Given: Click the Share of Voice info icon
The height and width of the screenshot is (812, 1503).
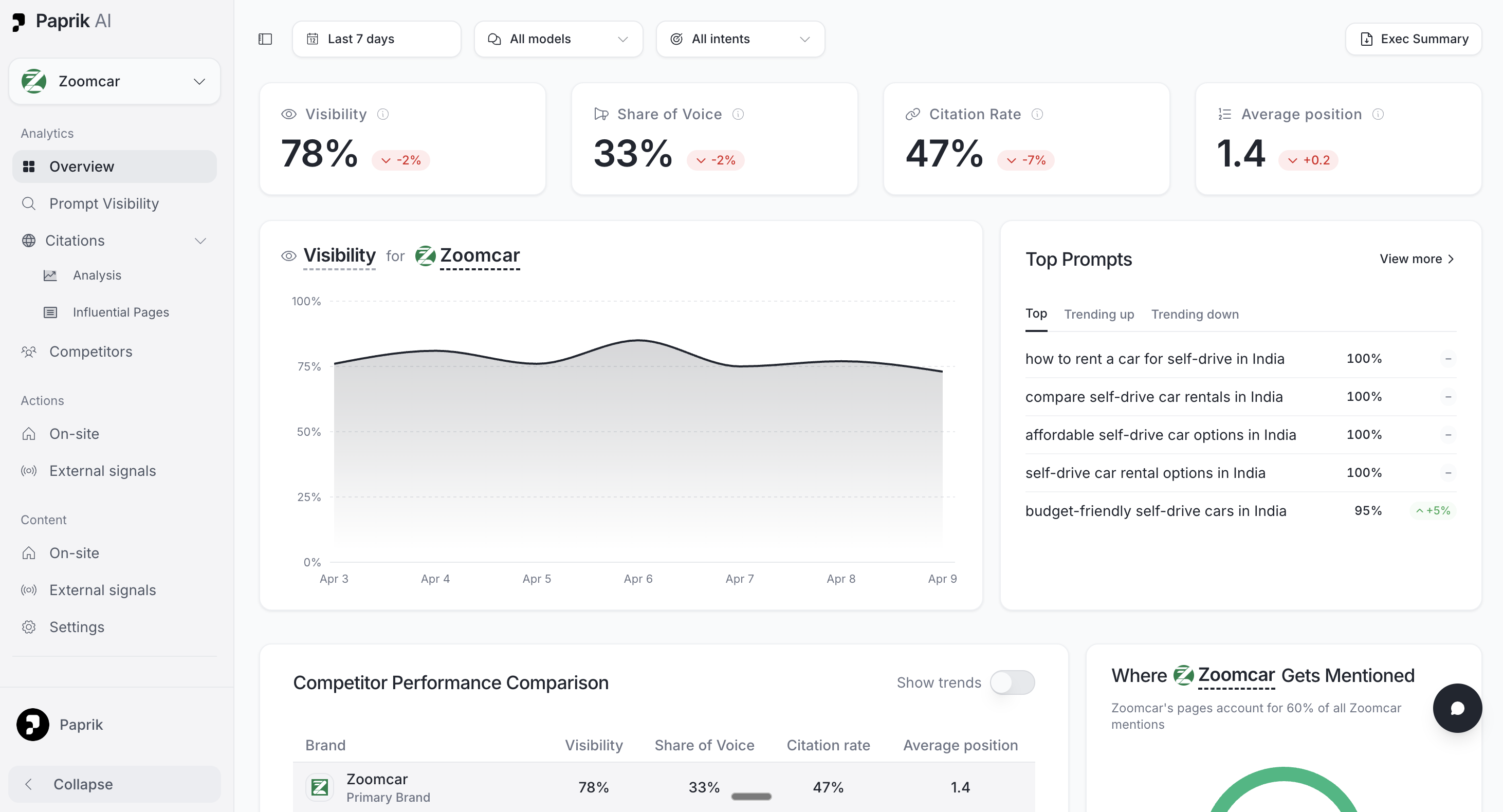Looking at the screenshot, I should pyautogui.click(x=738, y=114).
